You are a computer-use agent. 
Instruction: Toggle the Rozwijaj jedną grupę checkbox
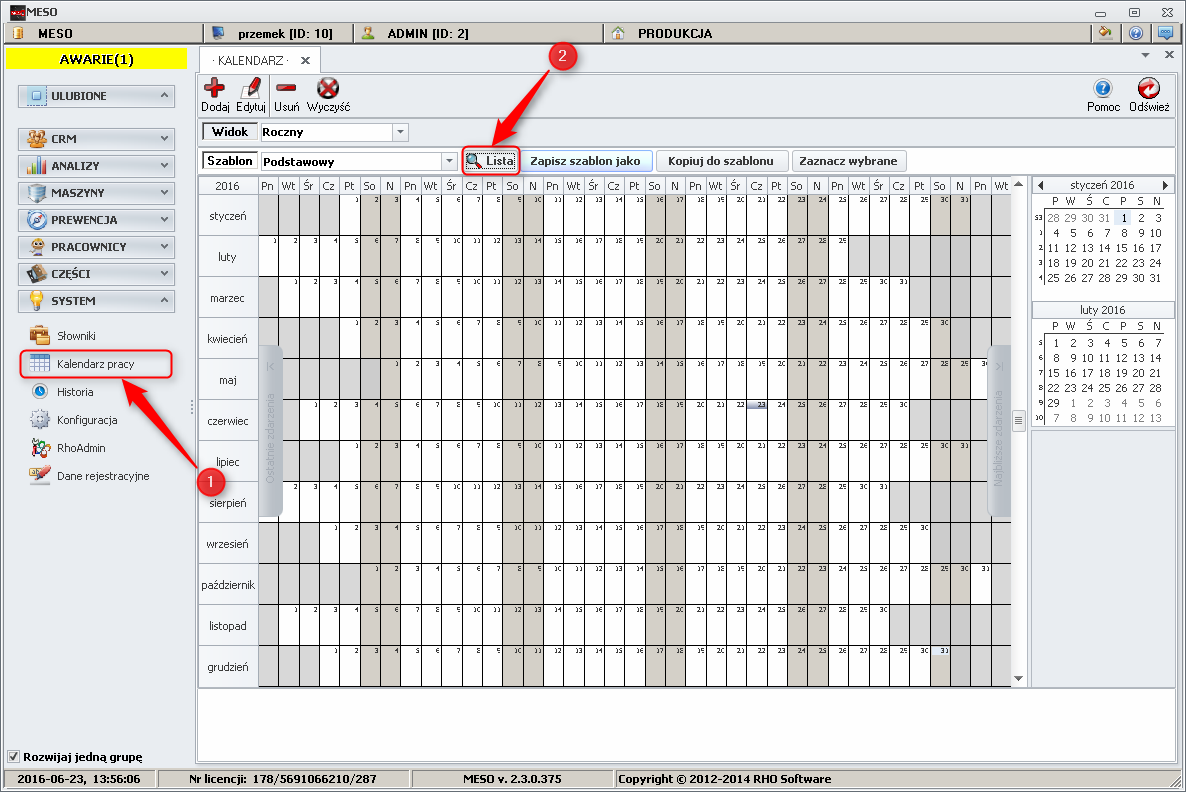(x=13, y=756)
